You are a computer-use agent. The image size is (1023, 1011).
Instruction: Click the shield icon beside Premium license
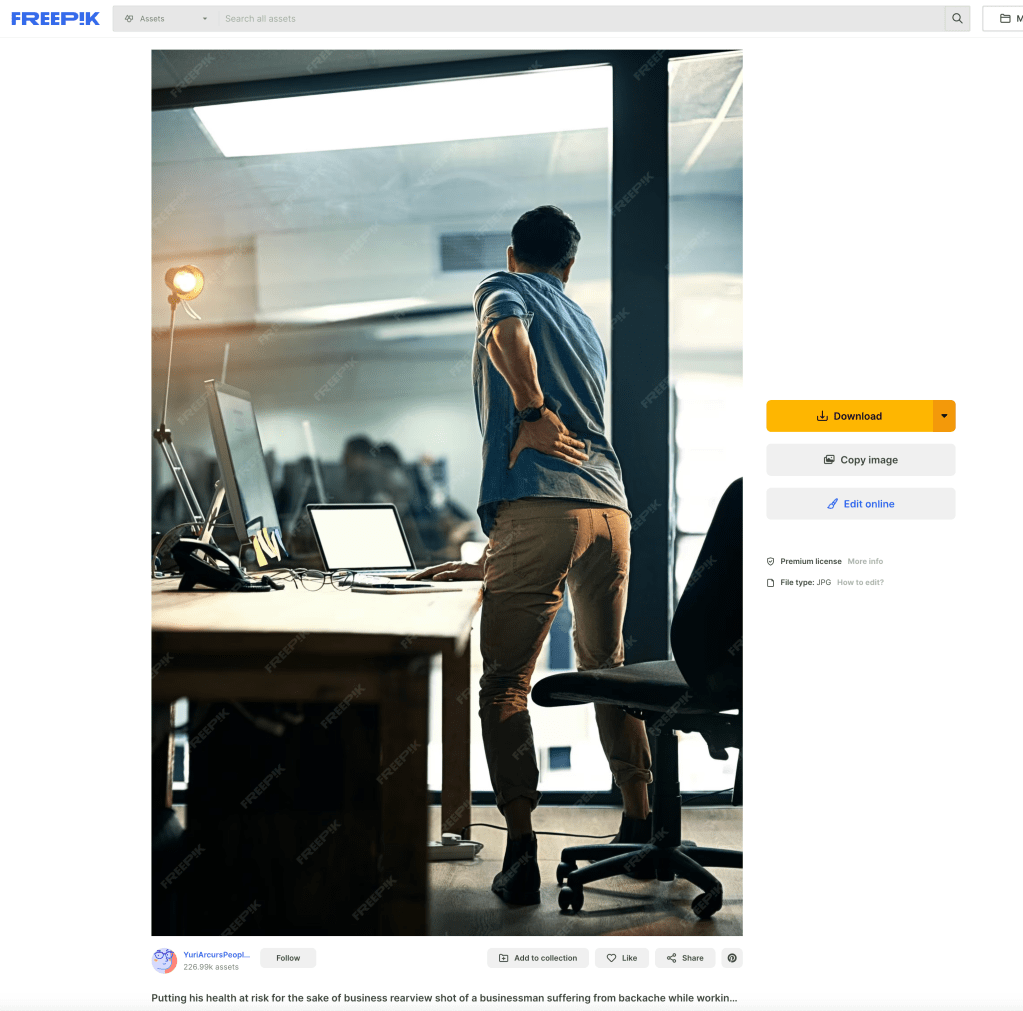tap(770, 562)
